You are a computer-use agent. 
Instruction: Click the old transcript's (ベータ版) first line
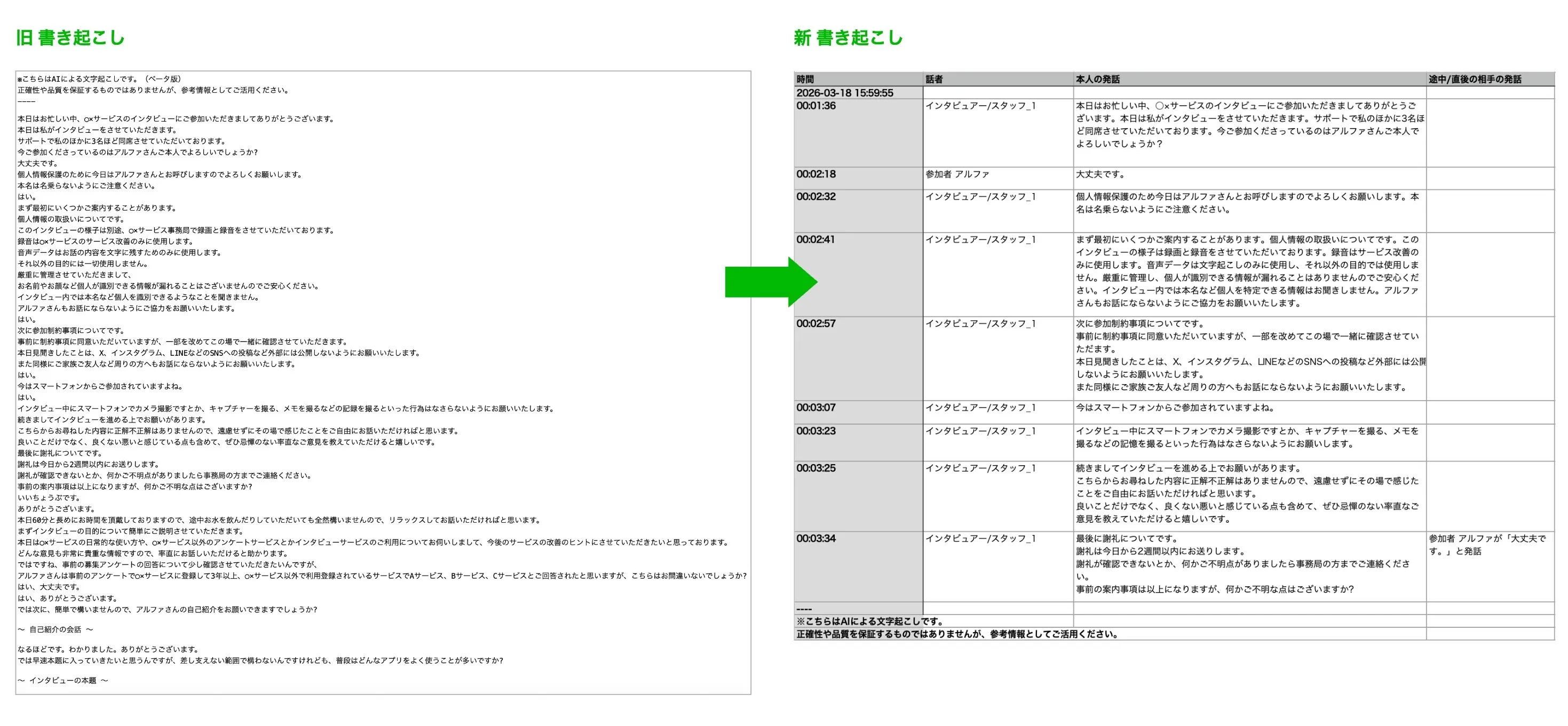tap(99, 79)
